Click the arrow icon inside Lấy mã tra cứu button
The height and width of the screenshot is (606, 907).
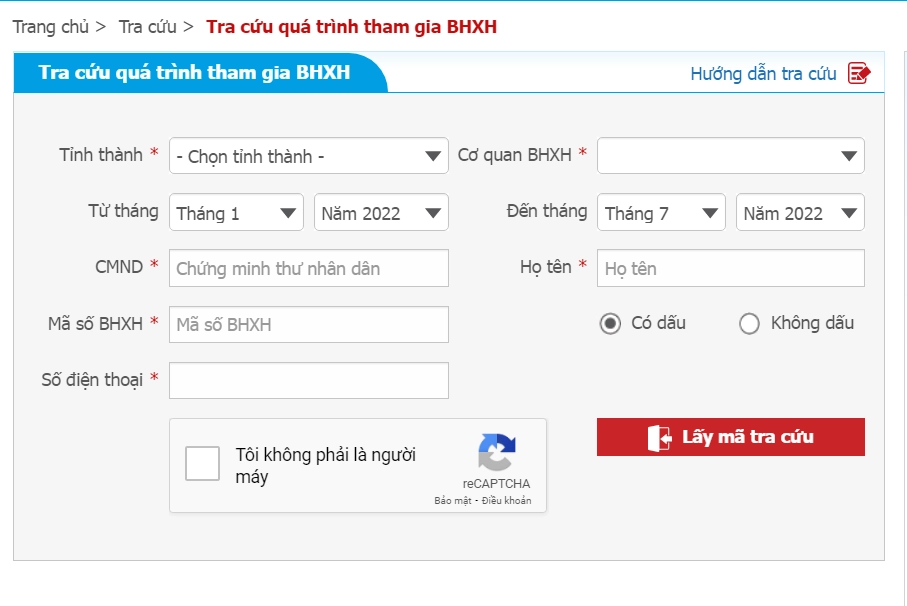coord(659,436)
